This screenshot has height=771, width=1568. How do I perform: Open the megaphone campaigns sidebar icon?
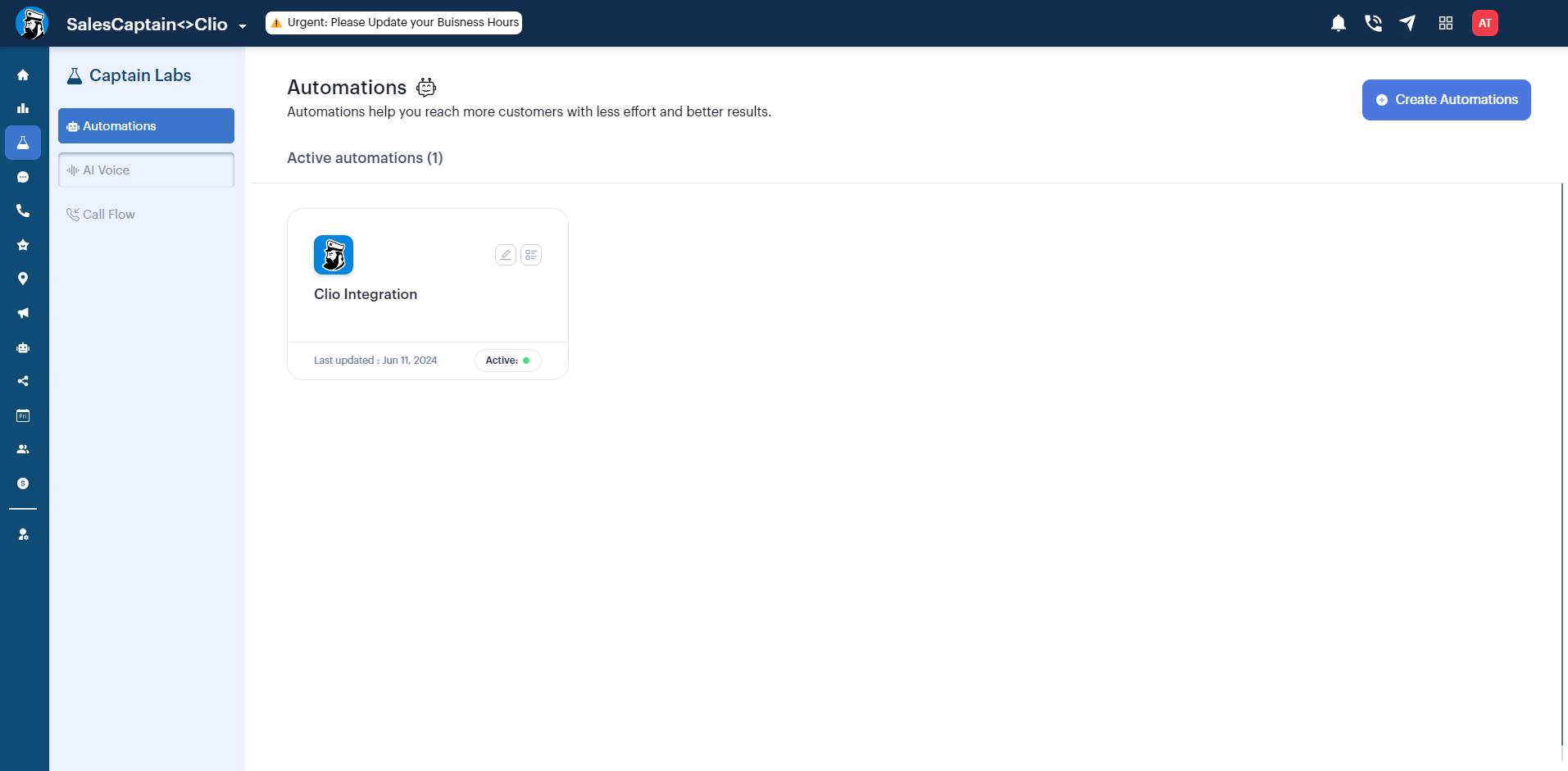coord(23,313)
